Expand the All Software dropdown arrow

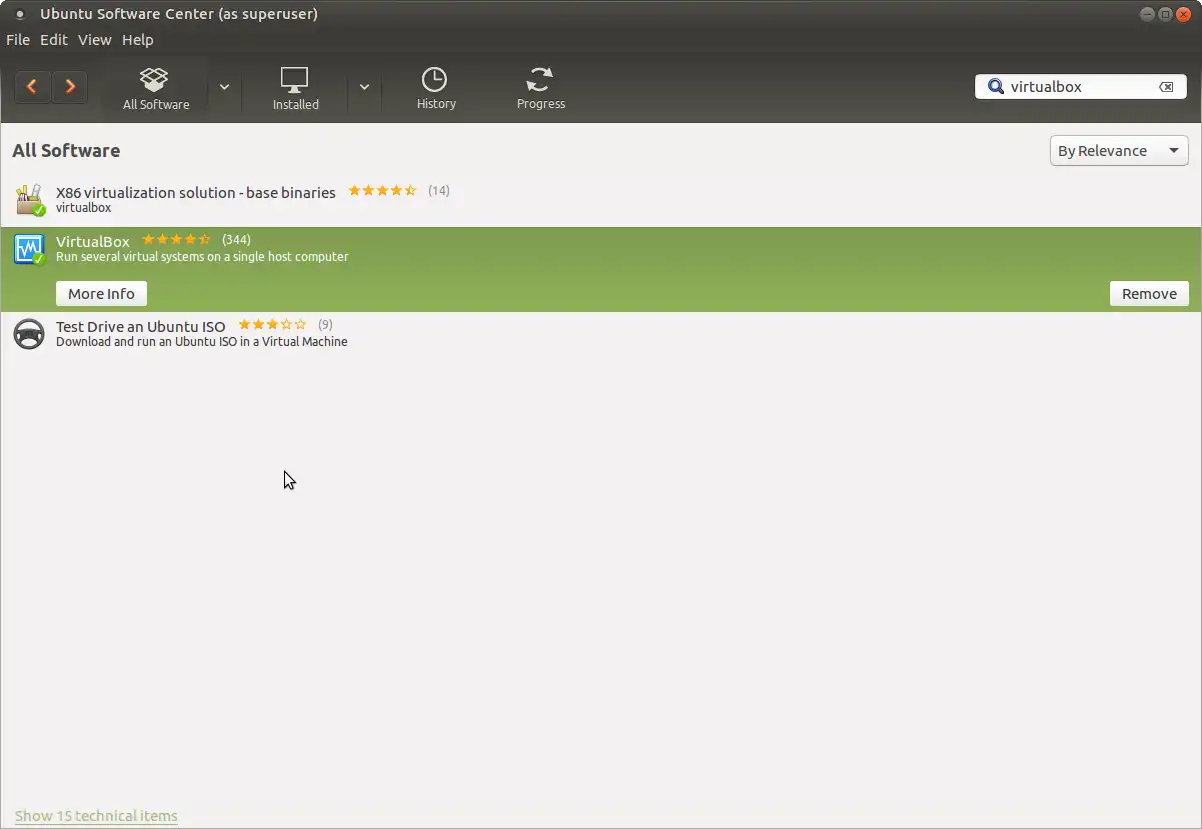tap(224, 87)
